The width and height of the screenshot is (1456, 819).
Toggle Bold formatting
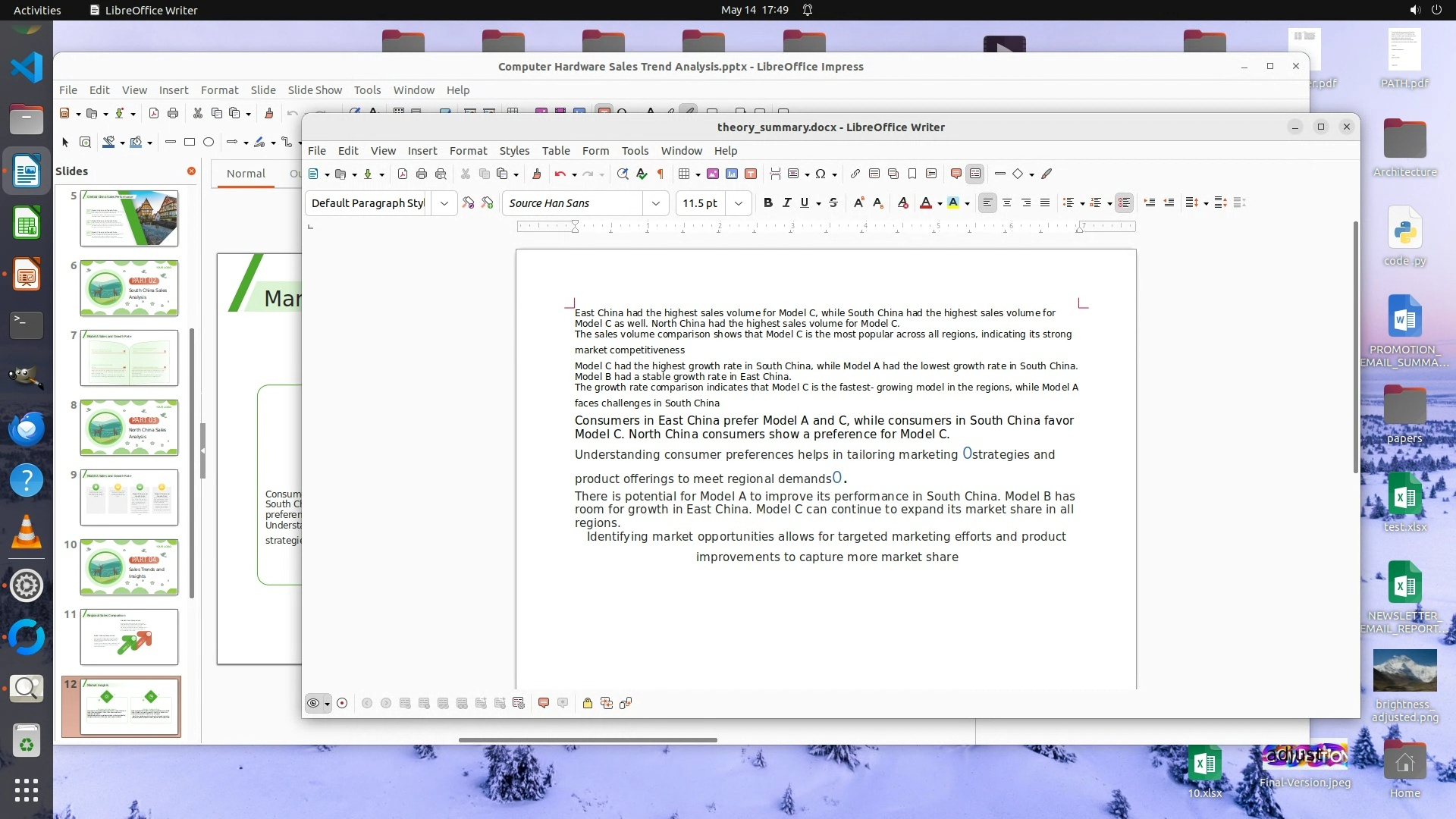coord(767,202)
